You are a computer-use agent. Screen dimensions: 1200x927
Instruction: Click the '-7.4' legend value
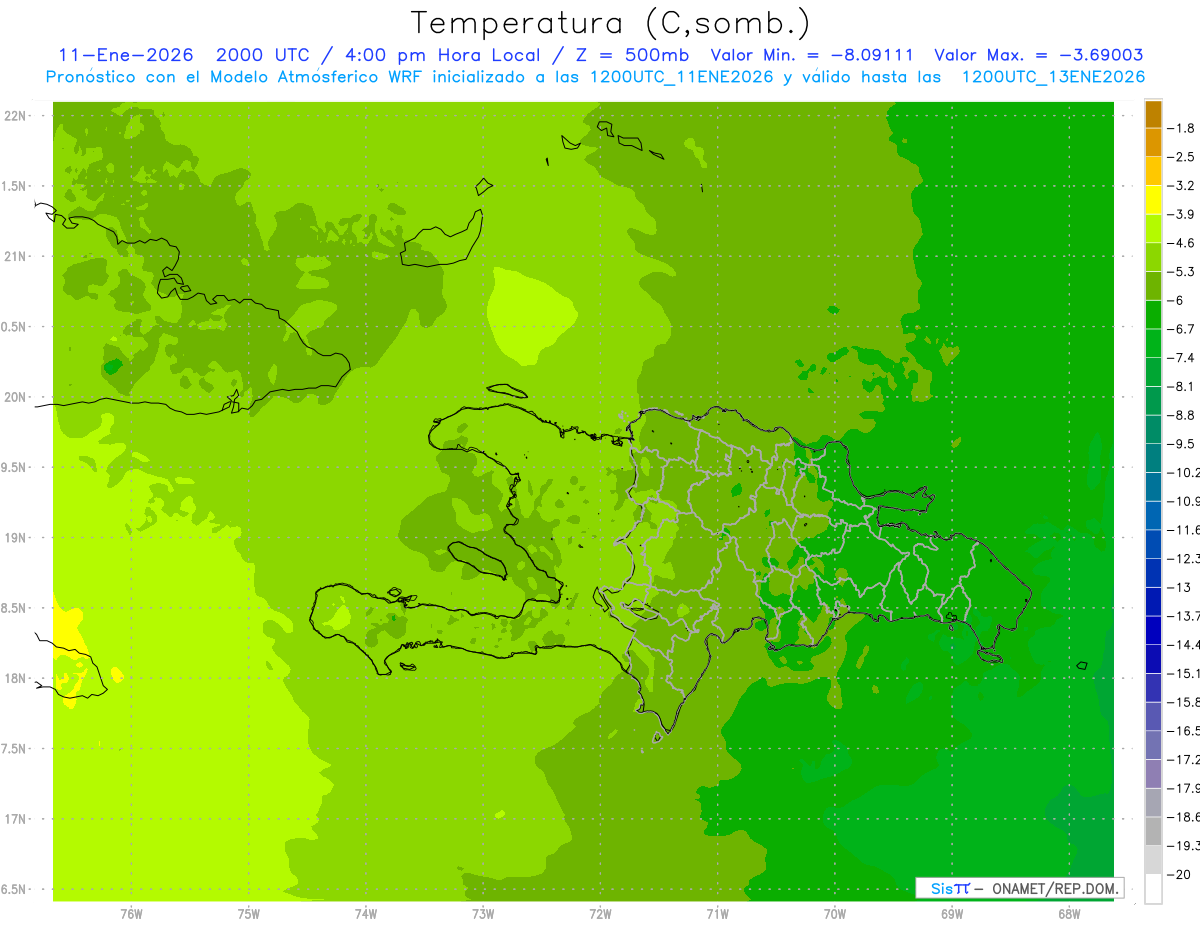[1183, 358]
